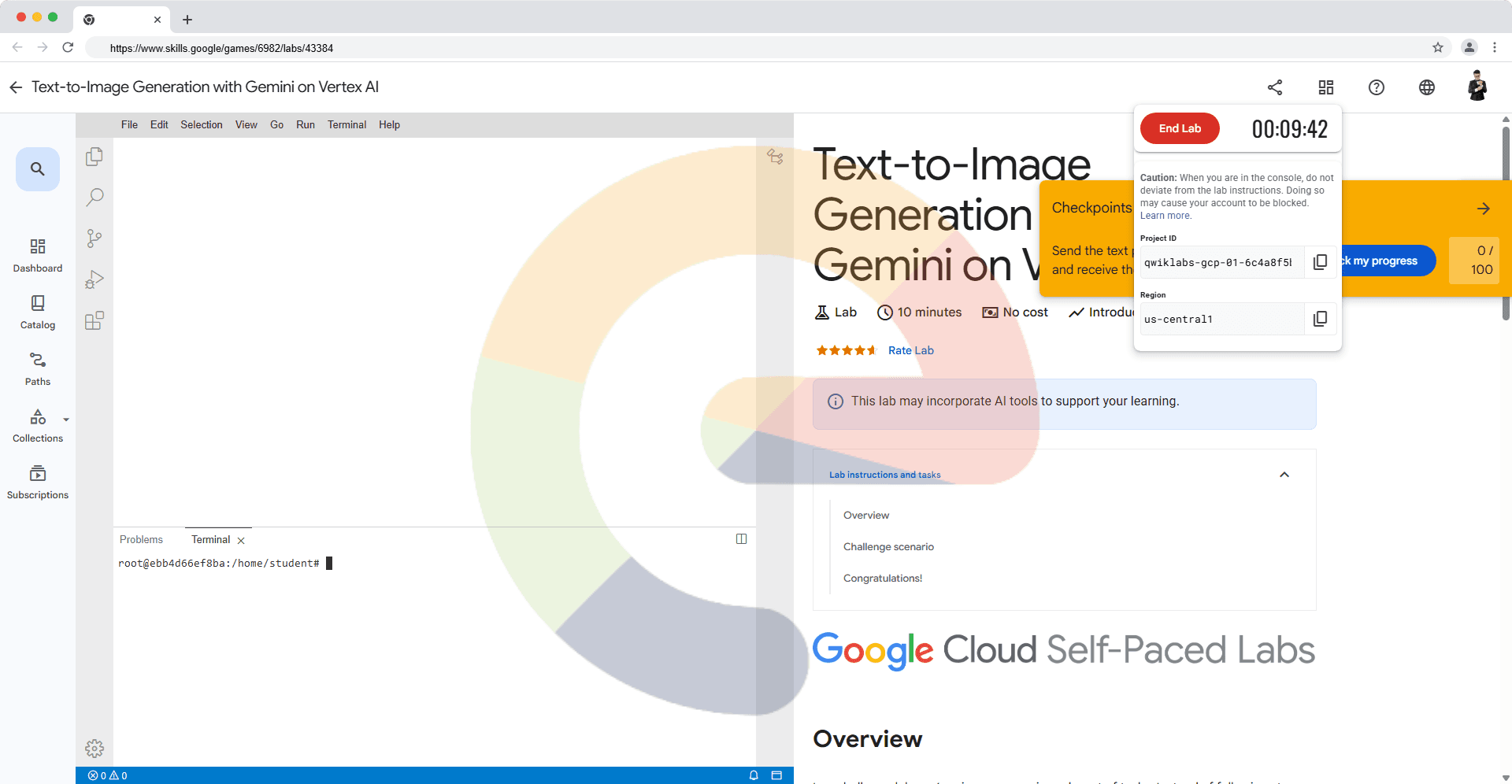Image resolution: width=1512 pixels, height=784 pixels.
Task: Open the Manage gear icon in editor
Action: click(94, 748)
